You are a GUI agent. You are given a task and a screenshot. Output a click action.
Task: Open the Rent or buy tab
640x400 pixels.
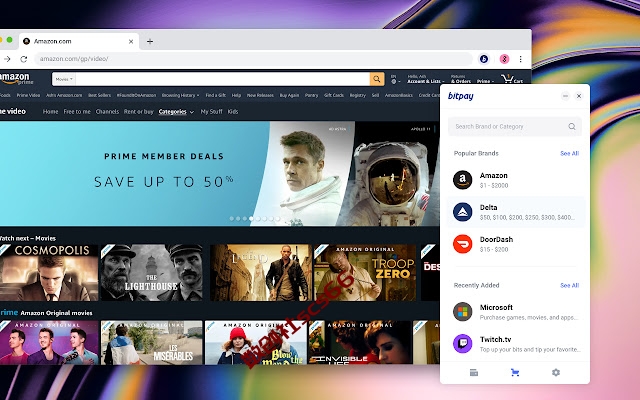pos(139,111)
